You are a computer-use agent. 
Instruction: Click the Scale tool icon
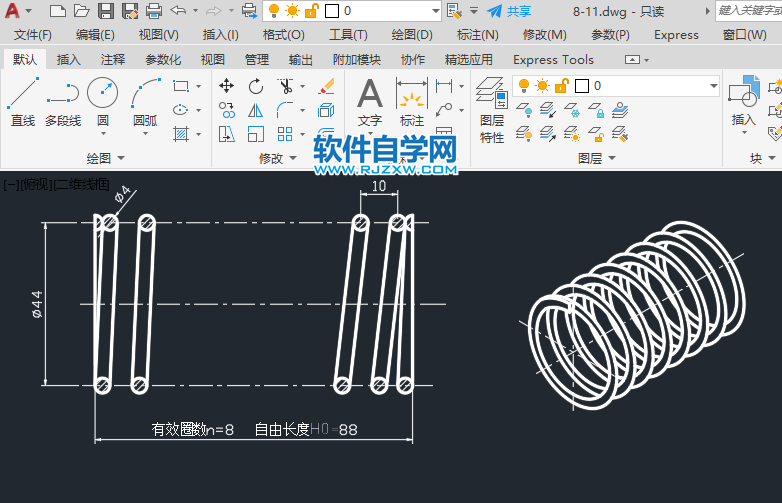click(x=256, y=134)
